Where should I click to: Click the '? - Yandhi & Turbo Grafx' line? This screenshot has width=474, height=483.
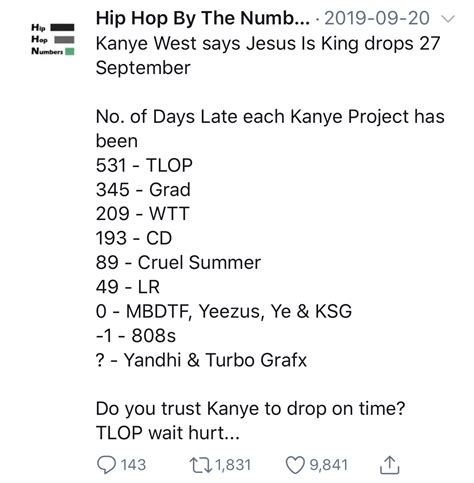coord(201,360)
